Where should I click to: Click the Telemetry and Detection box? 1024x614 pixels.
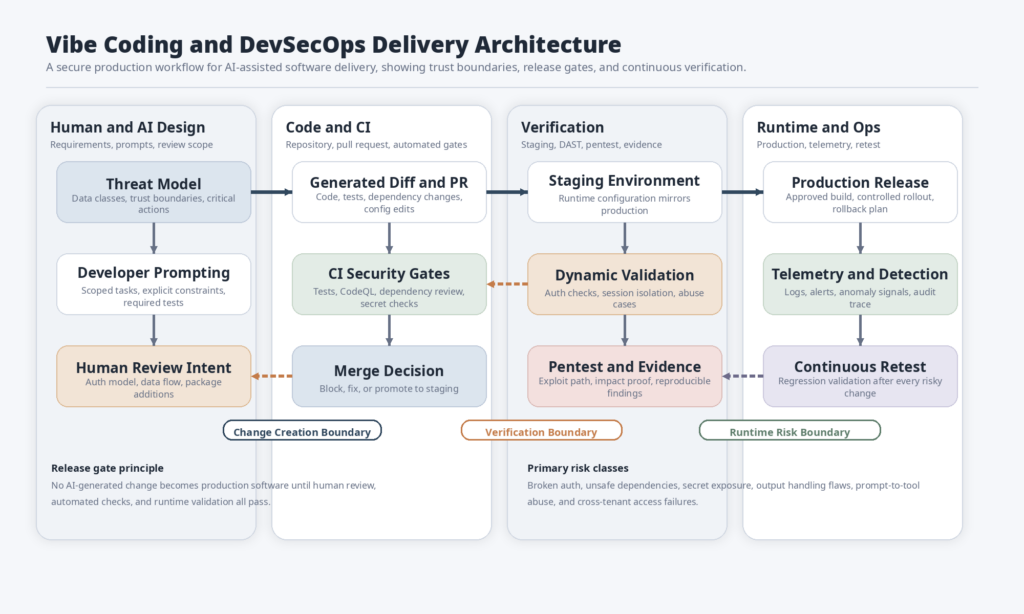[860, 284]
